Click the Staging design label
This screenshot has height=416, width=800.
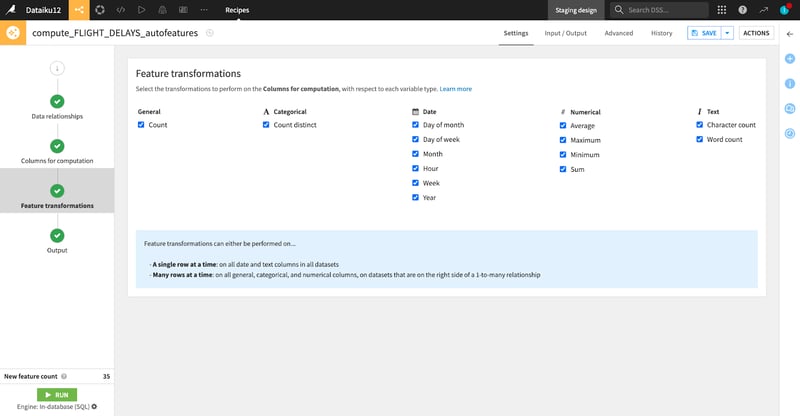(x=576, y=10)
